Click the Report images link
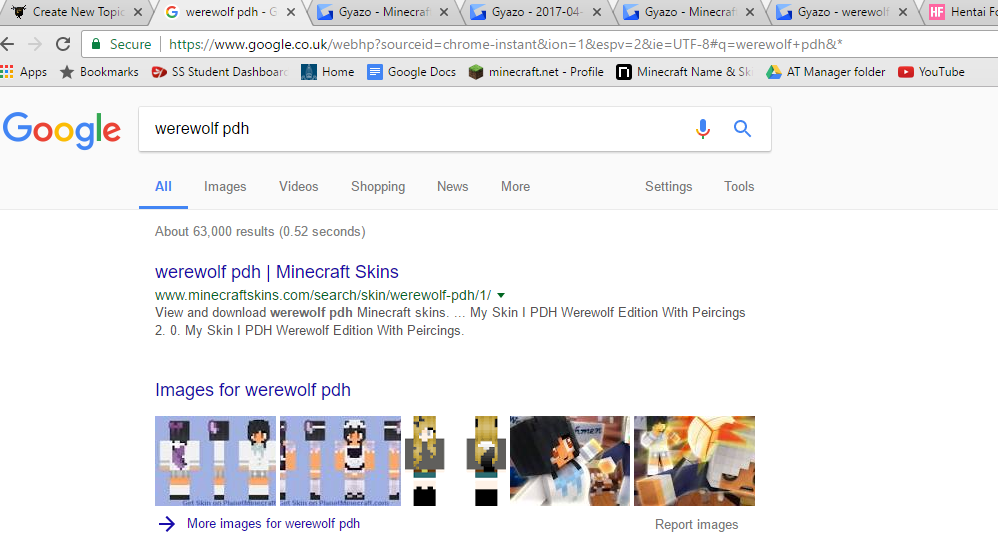 click(x=696, y=525)
